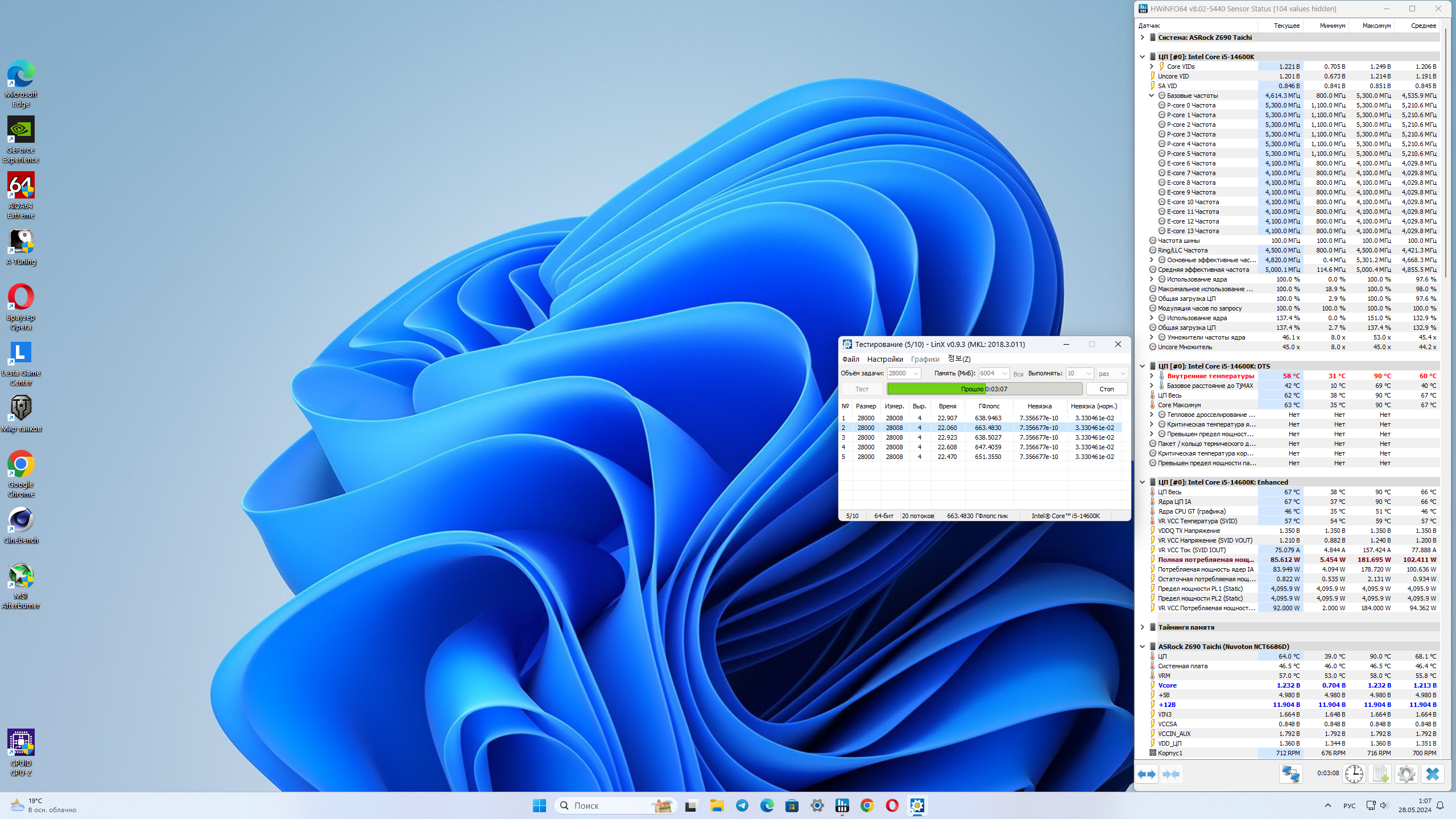
Task: Expand Система: ASRock Z690 Taichi section
Action: (x=1143, y=38)
